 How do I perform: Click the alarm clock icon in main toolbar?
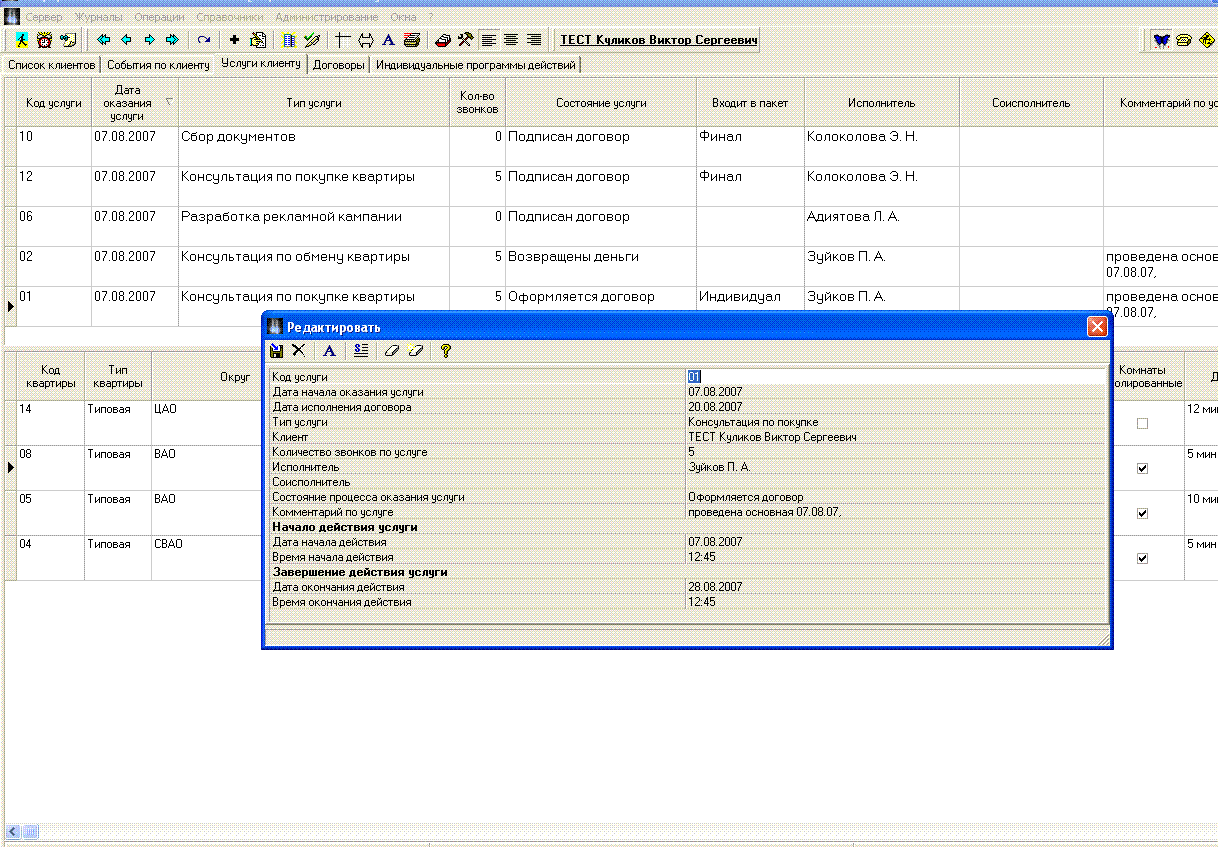[45, 40]
